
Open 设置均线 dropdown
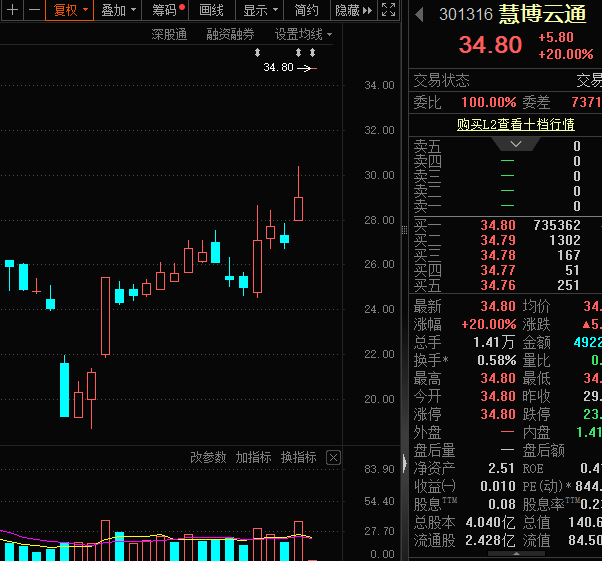(303, 35)
